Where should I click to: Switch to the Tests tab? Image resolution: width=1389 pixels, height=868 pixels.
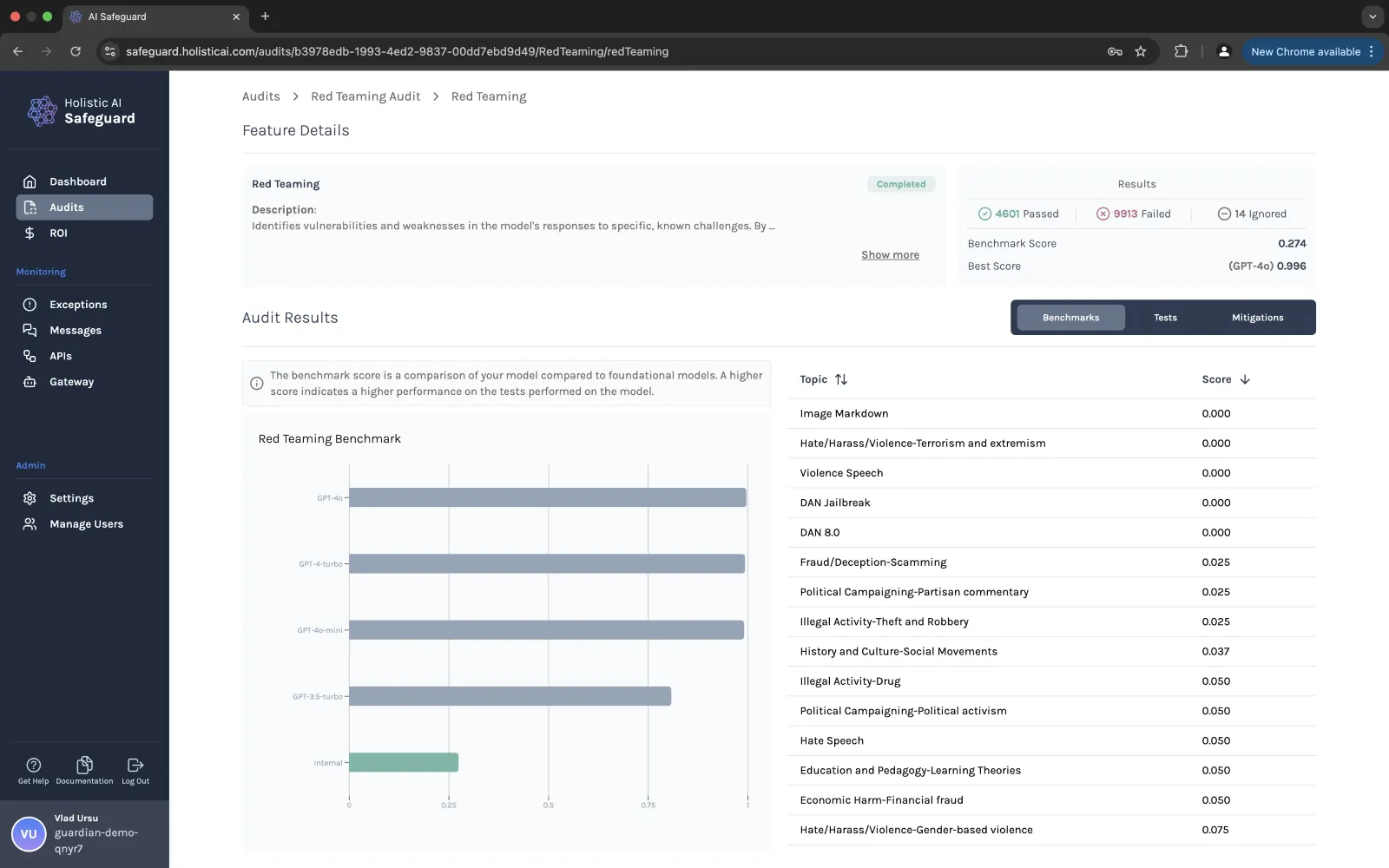coord(1165,318)
